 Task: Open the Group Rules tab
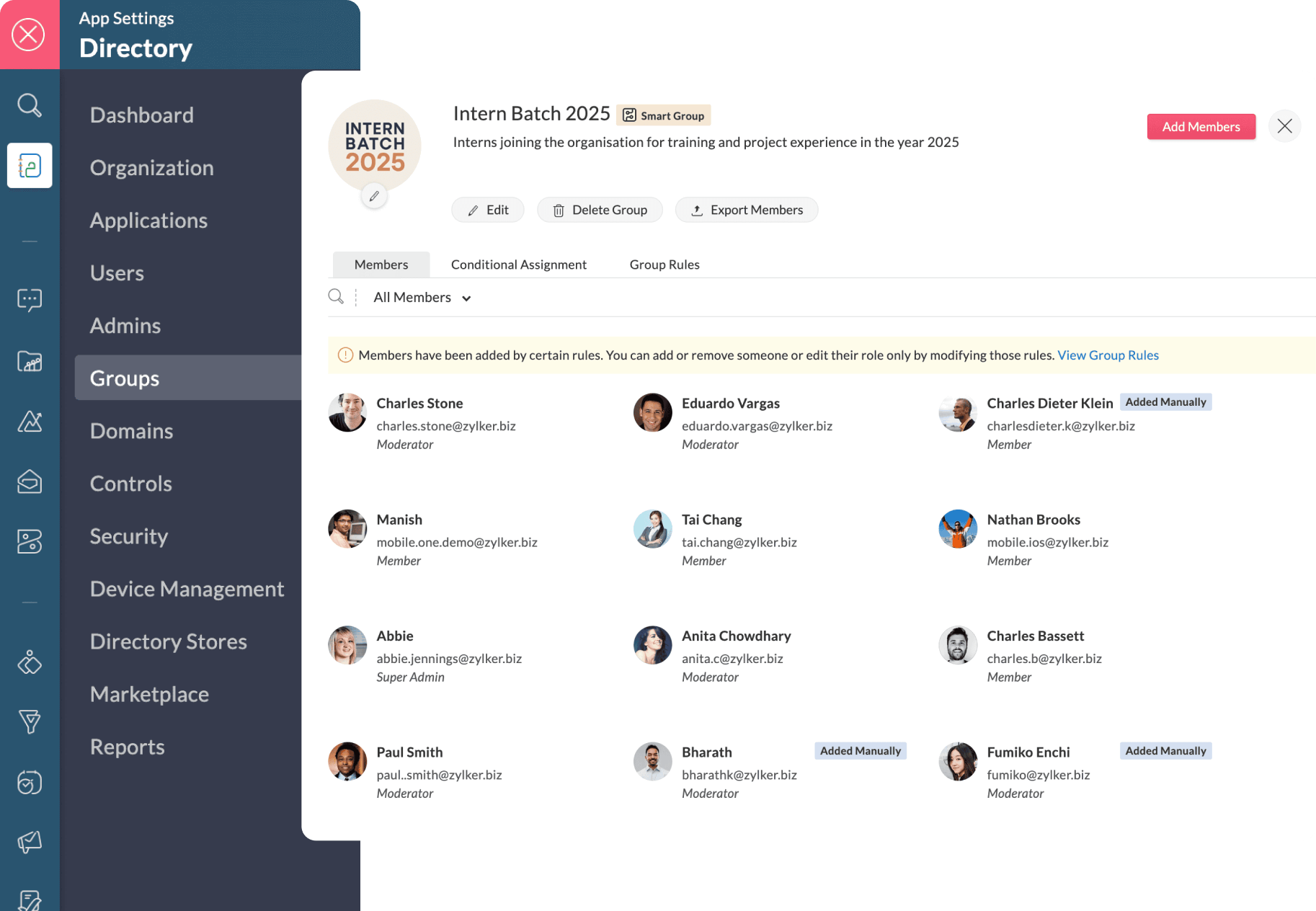[664, 264]
